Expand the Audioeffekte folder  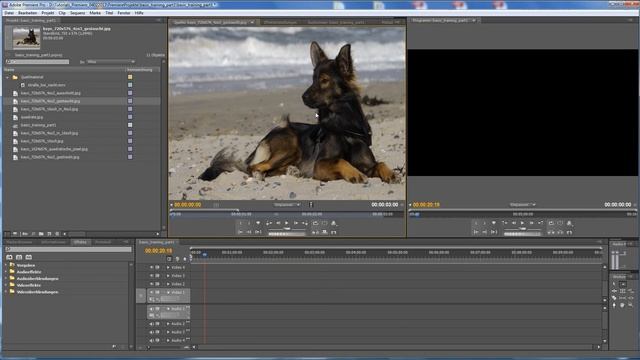pos(7,271)
